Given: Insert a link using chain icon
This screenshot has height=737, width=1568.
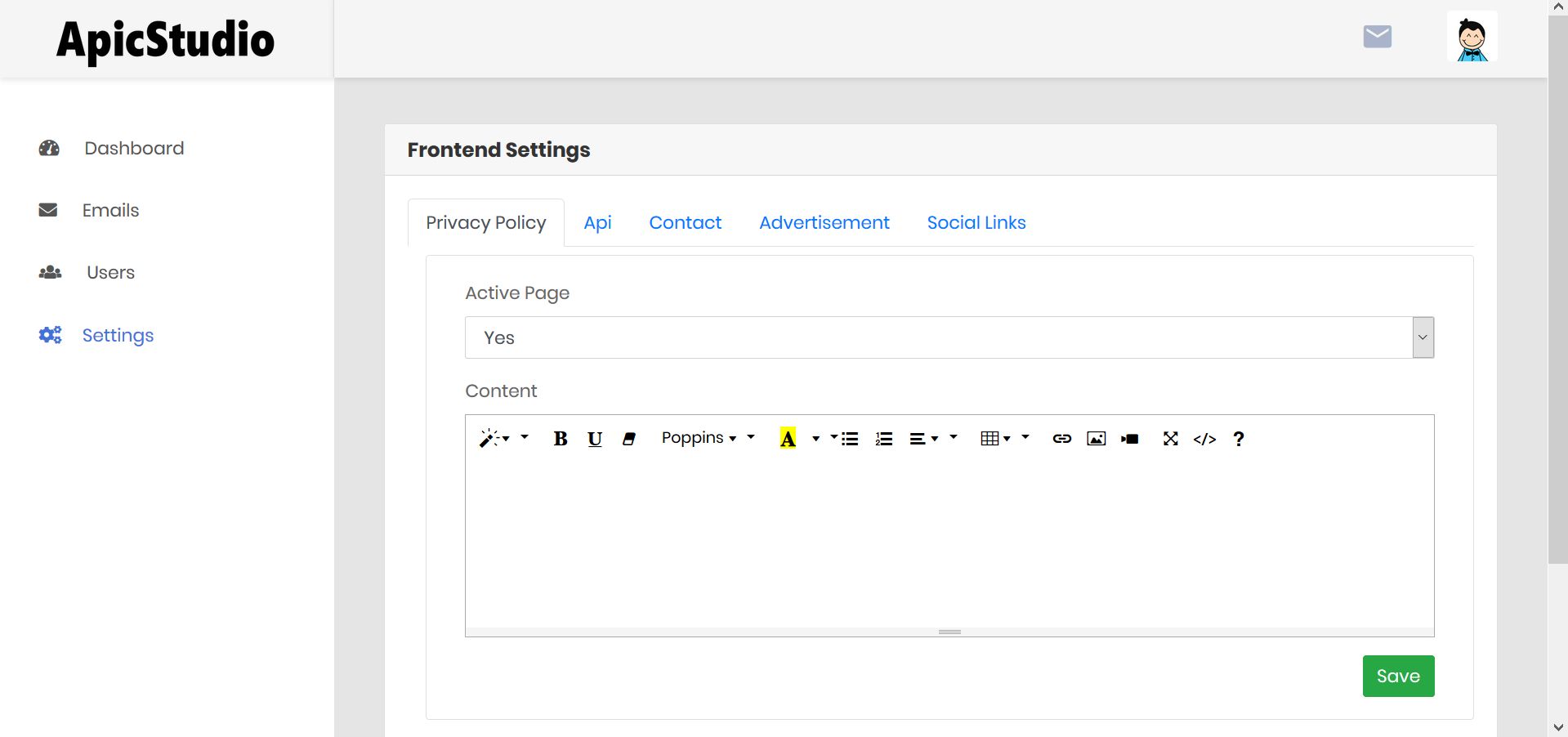Looking at the screenshot, I should click(x=1061, y=439).
